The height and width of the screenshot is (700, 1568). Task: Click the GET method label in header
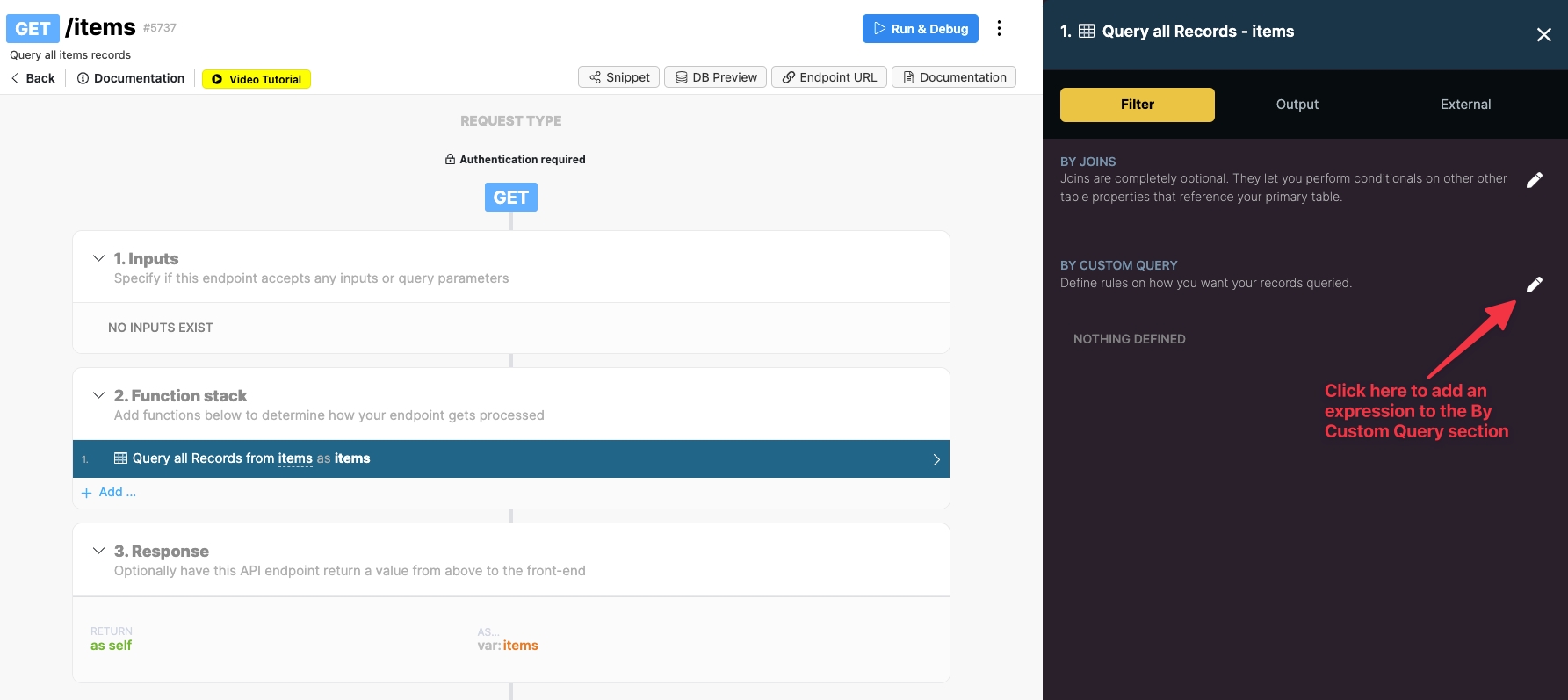tap(33, 29)
